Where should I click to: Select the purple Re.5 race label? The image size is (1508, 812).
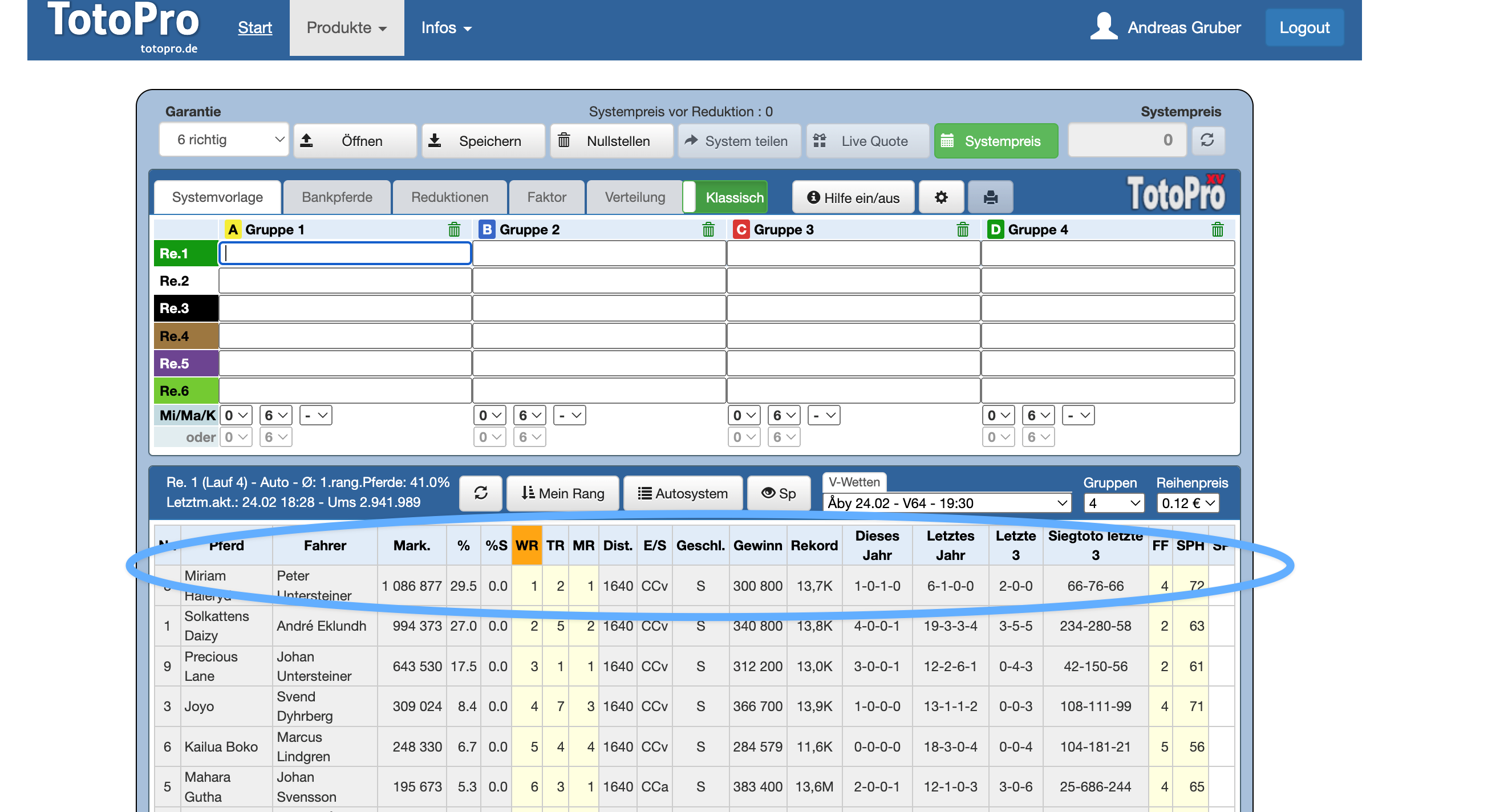pyautogui.click(x=185, y=363)
